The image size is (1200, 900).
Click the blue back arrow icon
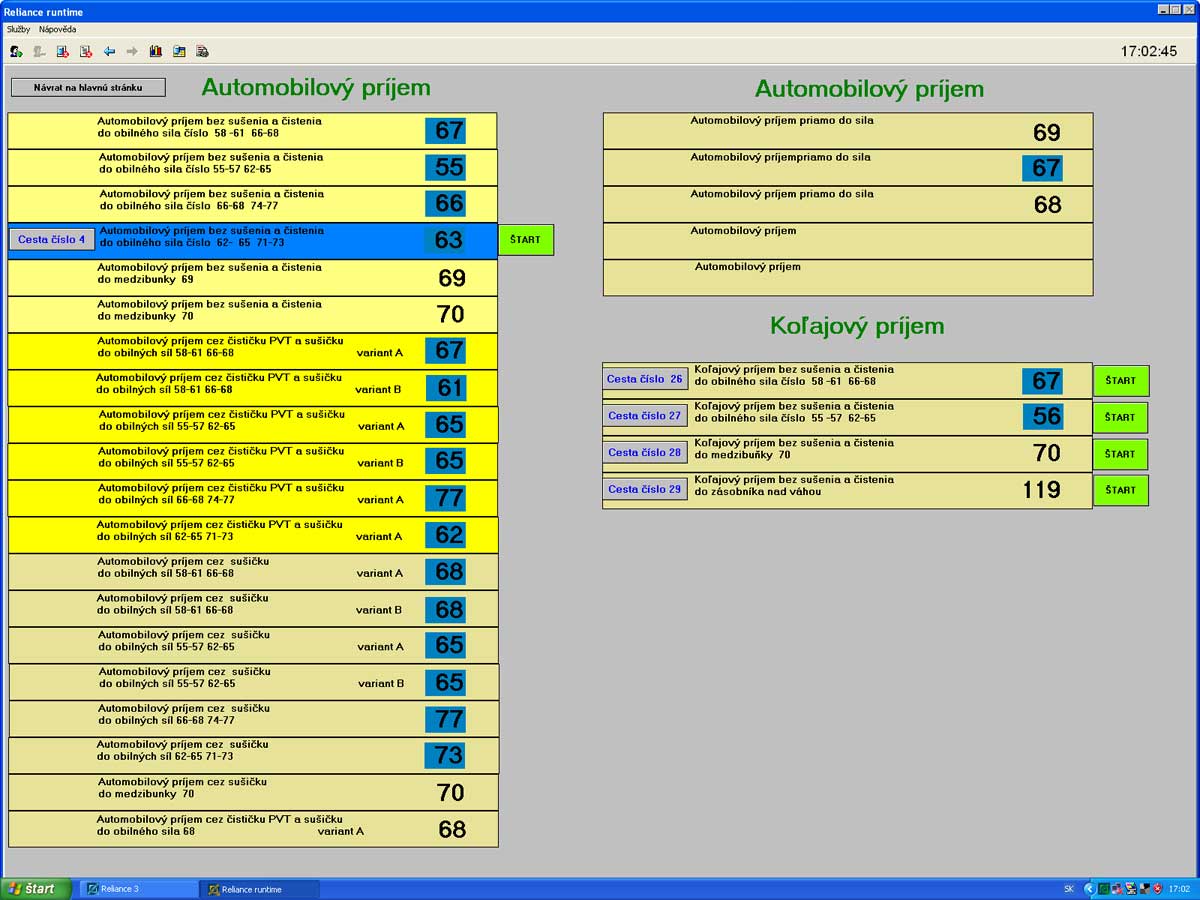(109, 51)
